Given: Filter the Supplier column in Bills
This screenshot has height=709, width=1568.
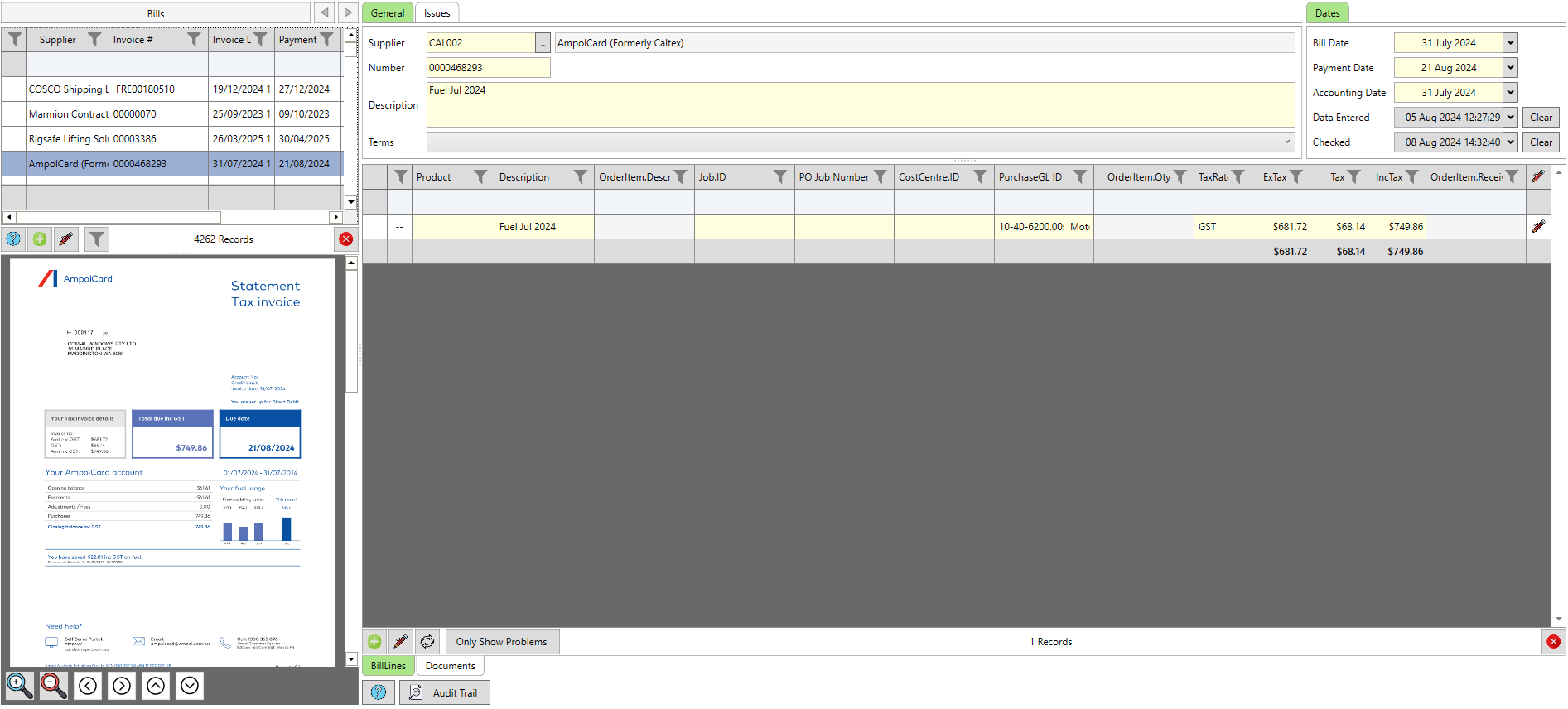Looking at the screenshot, I should (x=94, y=40).
